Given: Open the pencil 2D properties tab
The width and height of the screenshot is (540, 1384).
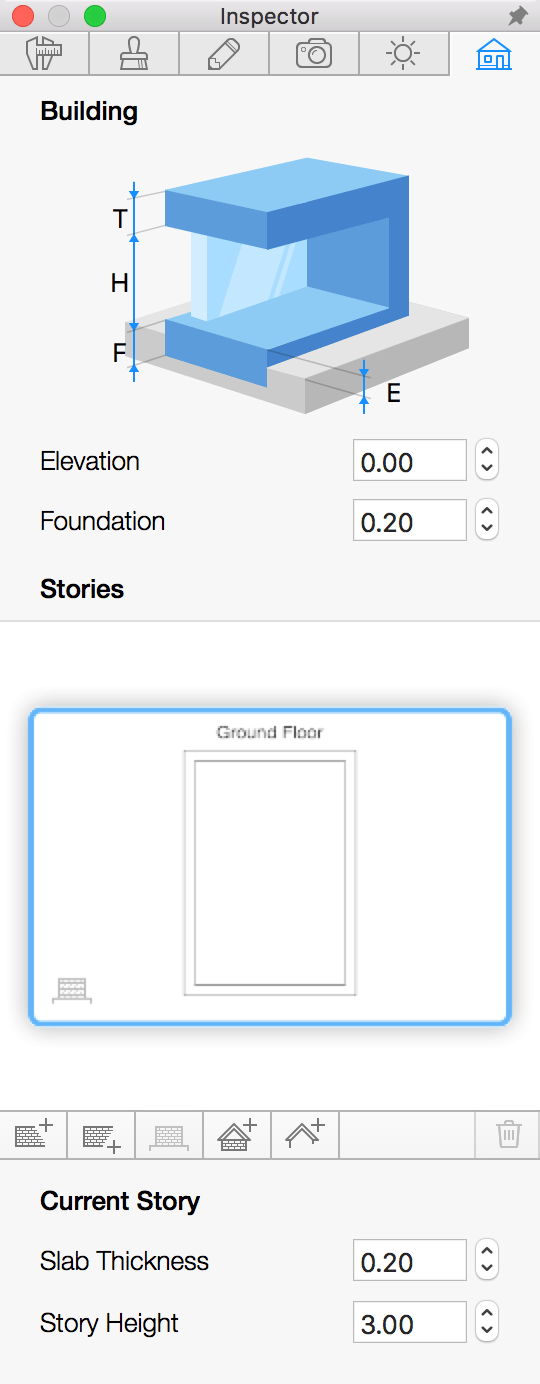Looking at the screenshot, I should (224, 54).
